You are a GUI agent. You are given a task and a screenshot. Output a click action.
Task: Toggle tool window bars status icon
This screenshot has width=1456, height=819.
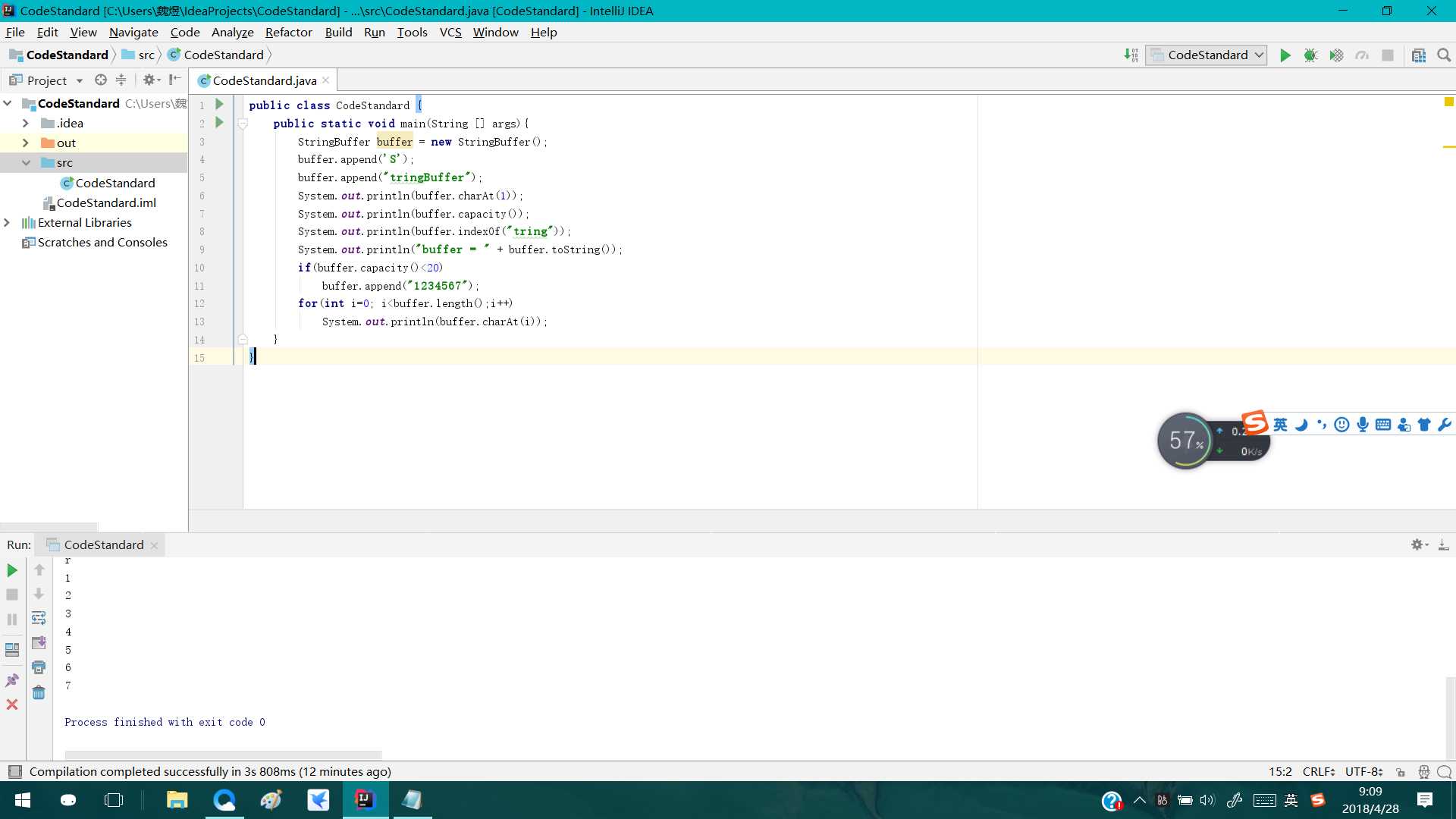click(x=14, y=772)
